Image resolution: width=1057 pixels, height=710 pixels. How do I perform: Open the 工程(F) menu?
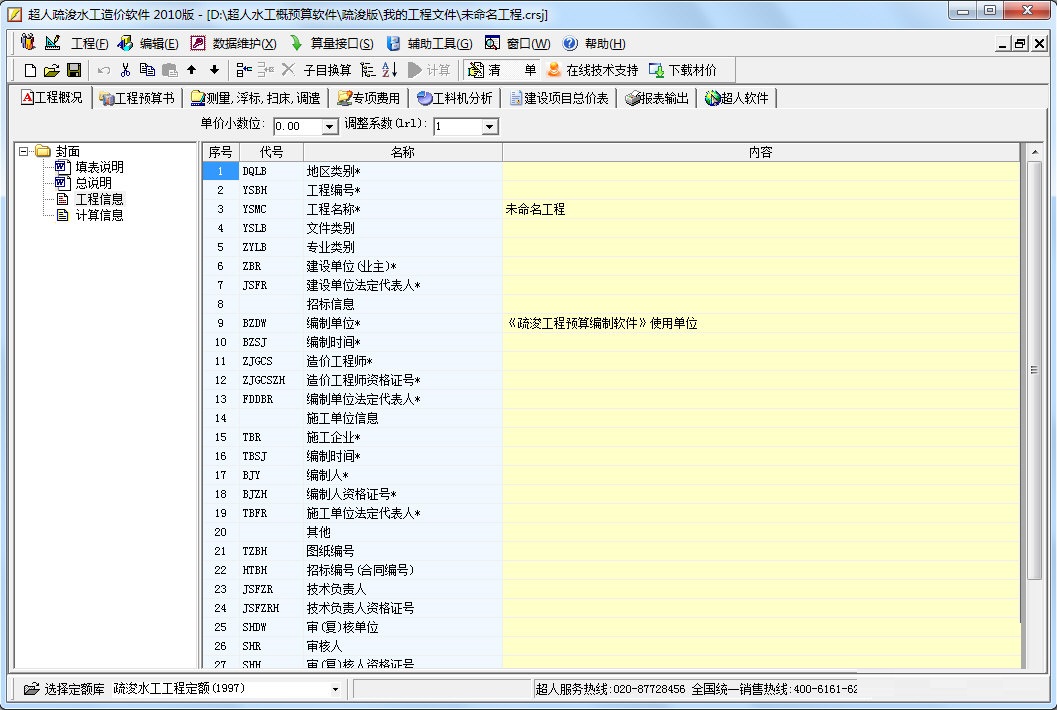89,44
